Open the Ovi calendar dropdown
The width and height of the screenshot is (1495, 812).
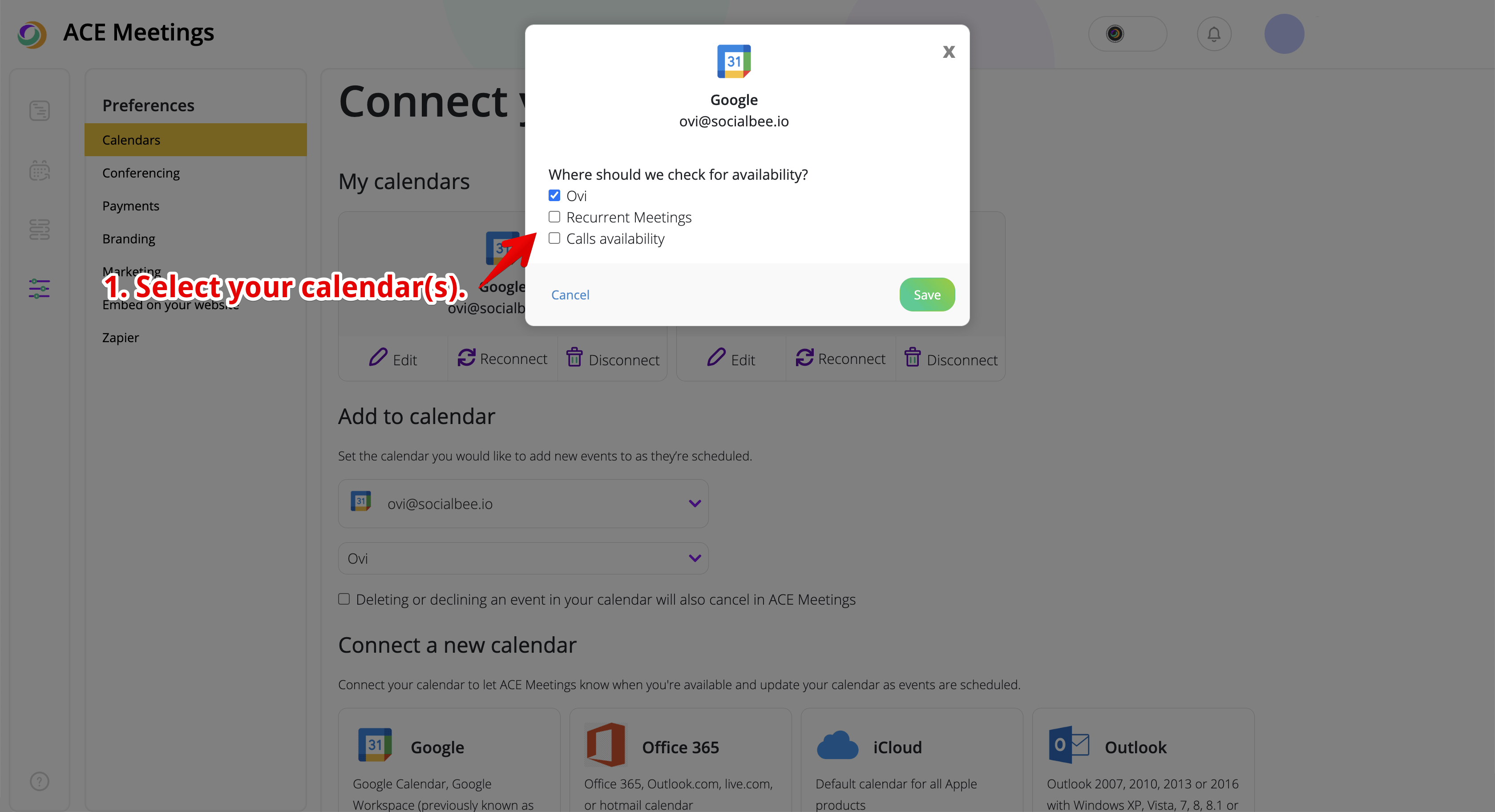523,558
